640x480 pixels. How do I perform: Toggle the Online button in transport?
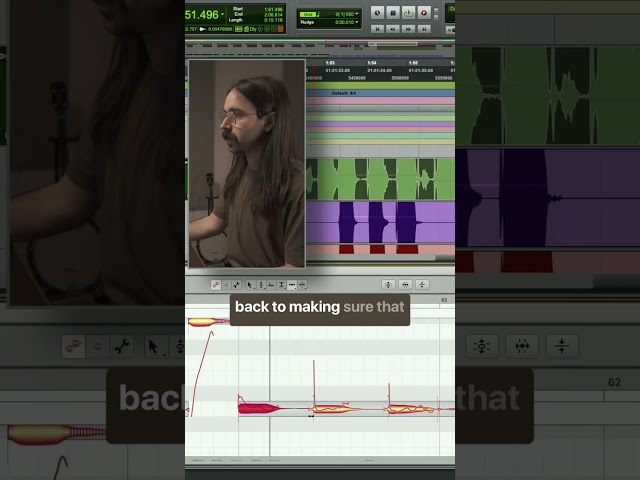(x=377, y=13)
